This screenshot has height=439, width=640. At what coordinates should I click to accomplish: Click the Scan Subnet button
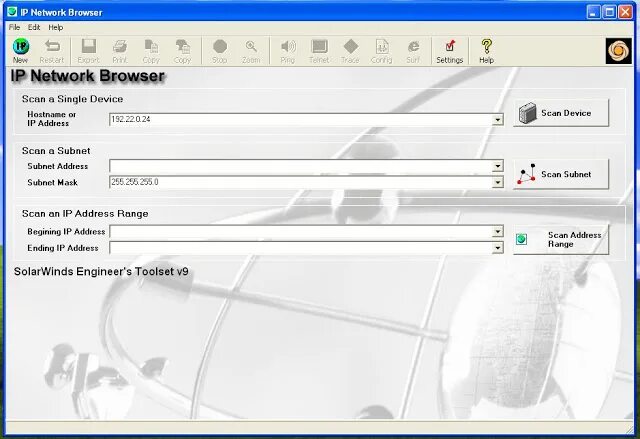561,174
